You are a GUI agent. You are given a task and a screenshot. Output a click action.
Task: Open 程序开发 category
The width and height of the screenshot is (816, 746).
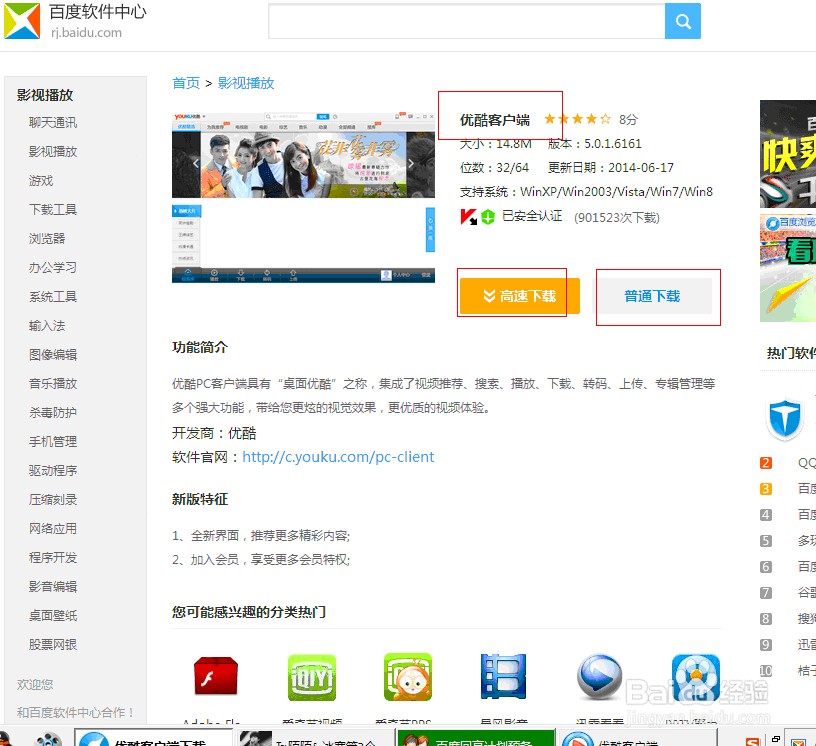(x=53, y=558)
